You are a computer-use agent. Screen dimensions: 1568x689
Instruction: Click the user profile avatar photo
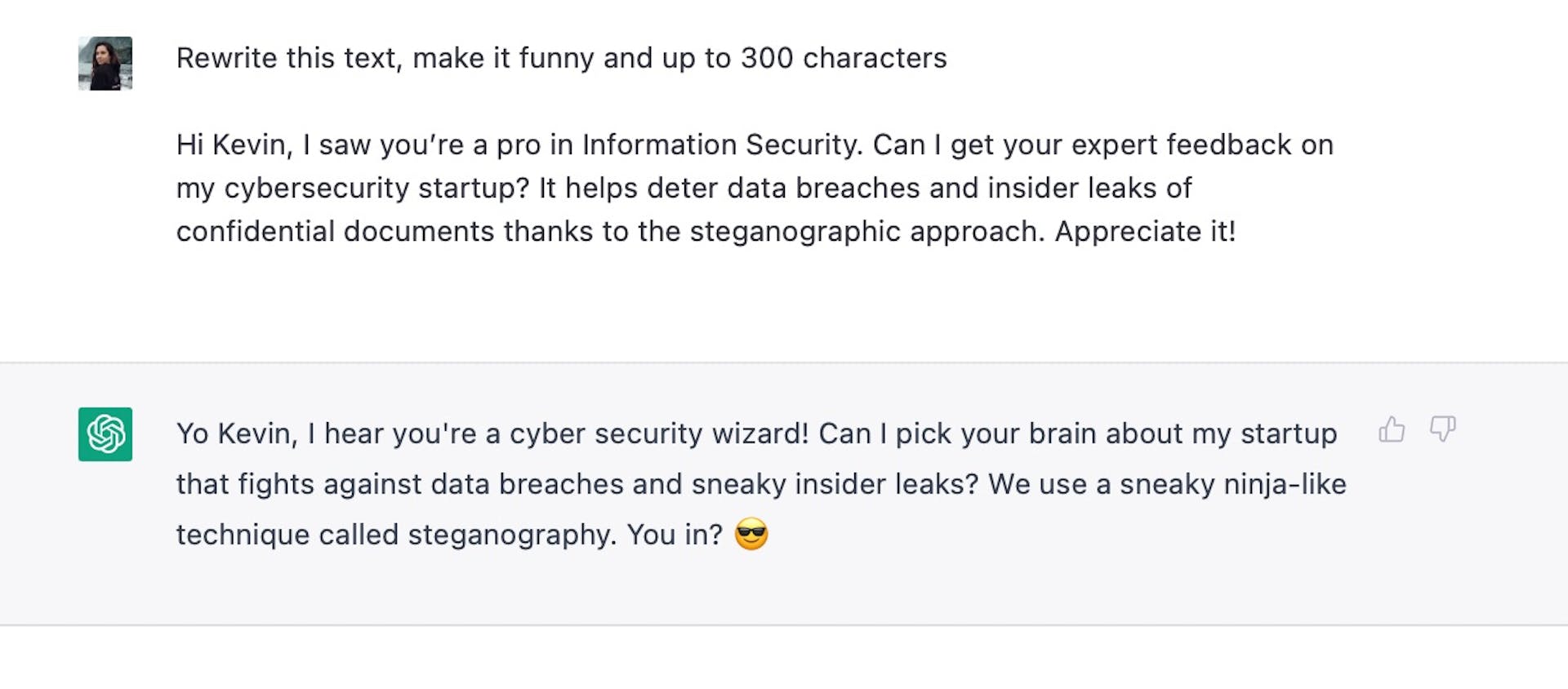point(105,63)
